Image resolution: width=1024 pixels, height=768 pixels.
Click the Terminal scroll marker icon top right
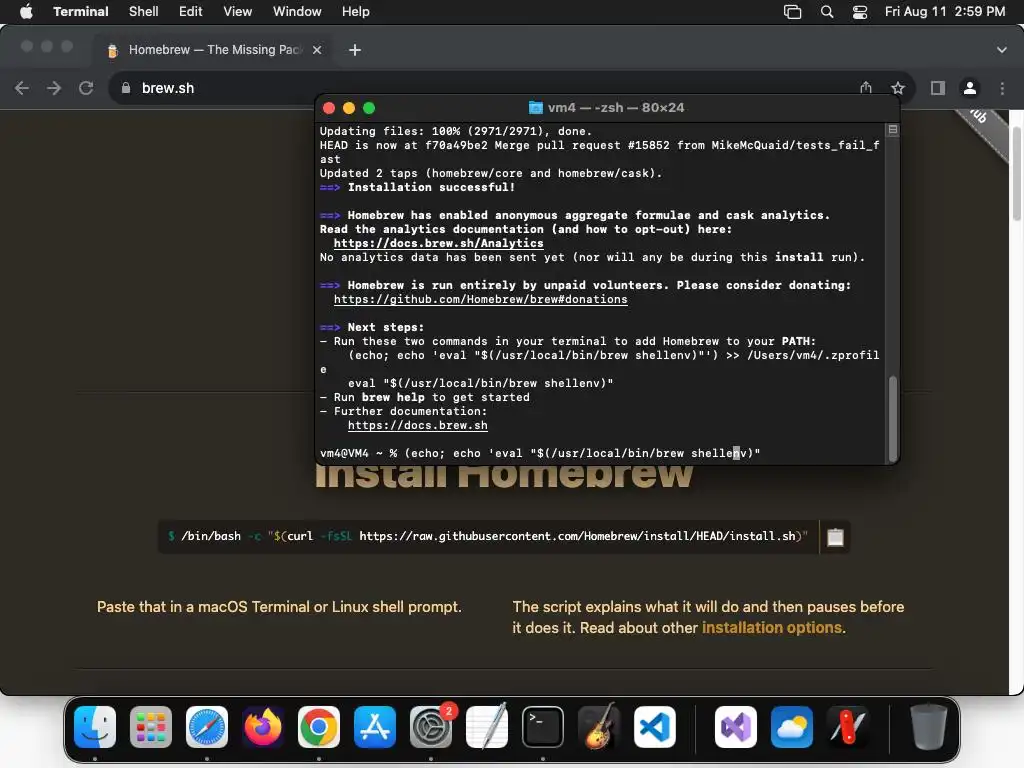892,129
